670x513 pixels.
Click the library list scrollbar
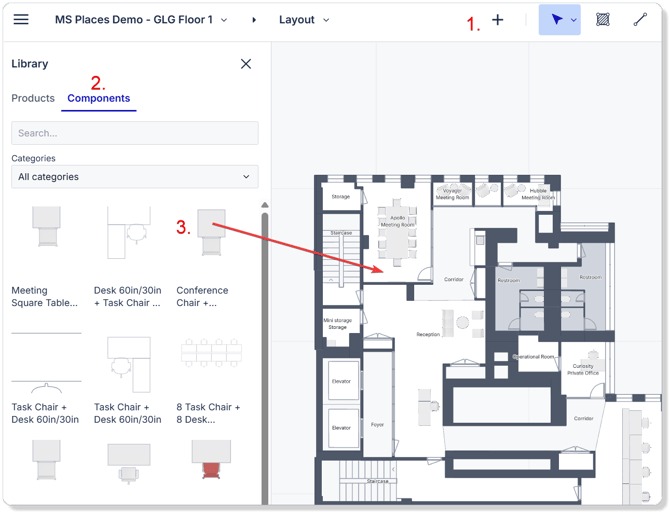[x=264, y=350]
